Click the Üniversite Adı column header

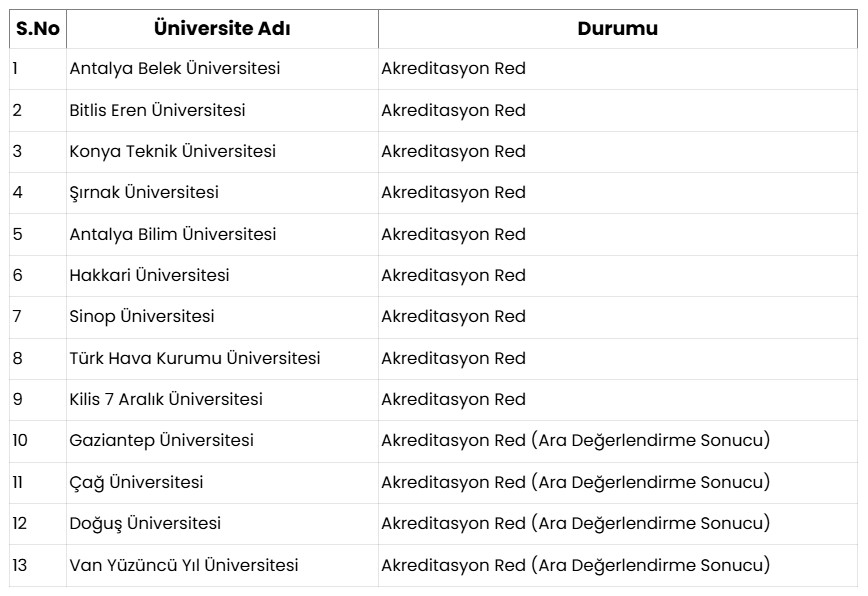(x=222, y=29)
